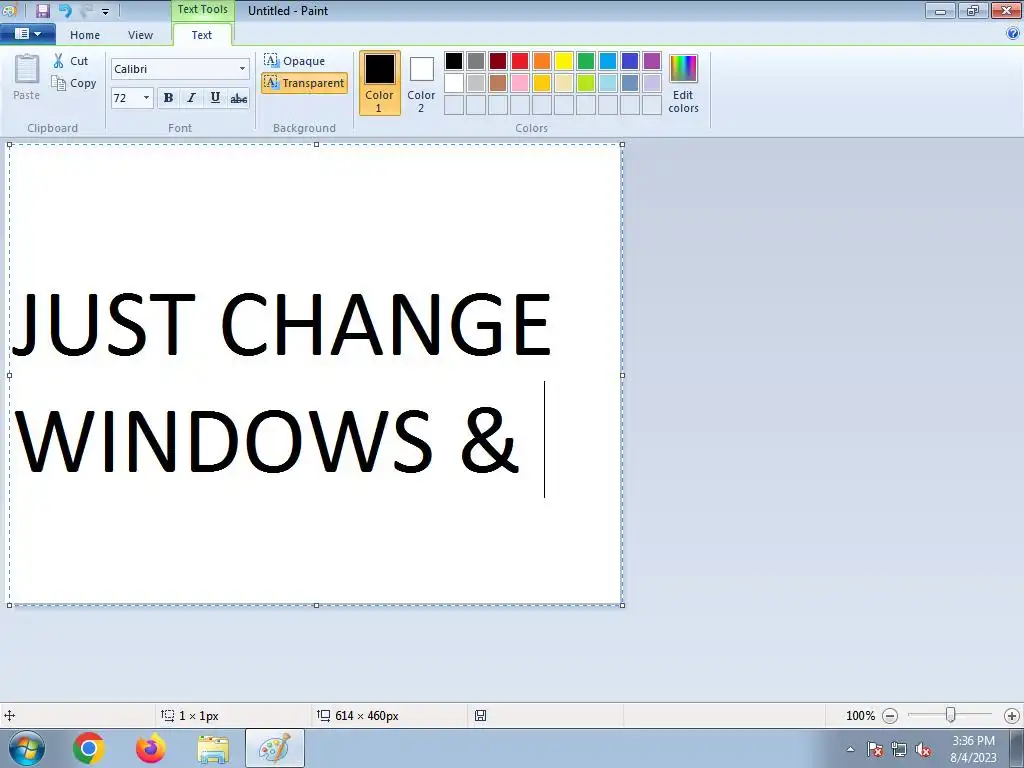Click the Save icon in quick access toolbar
The height and width of the screenshot is (768, 1024).
[x=42, y=10]
